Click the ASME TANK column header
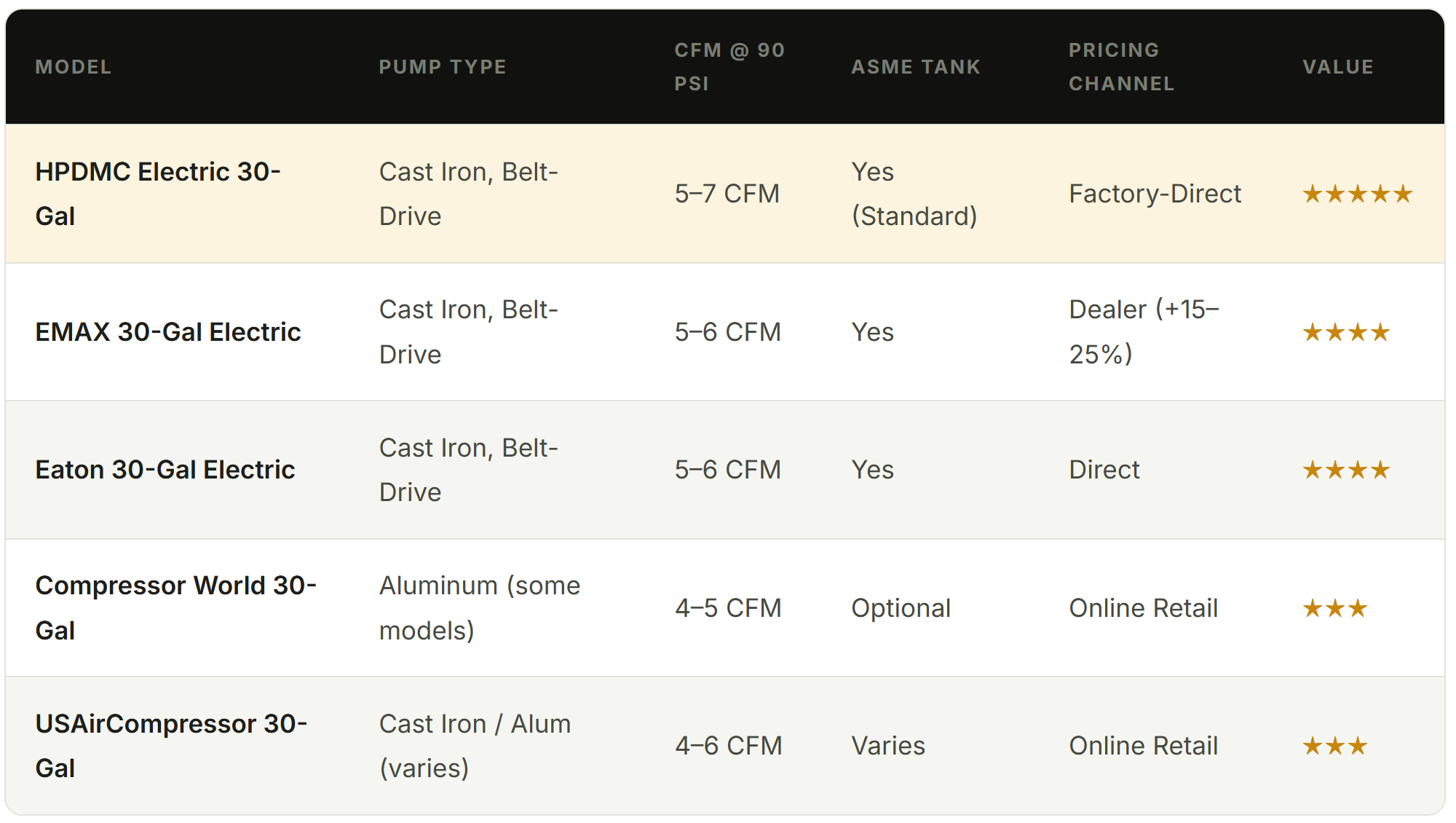 (916, 67)
